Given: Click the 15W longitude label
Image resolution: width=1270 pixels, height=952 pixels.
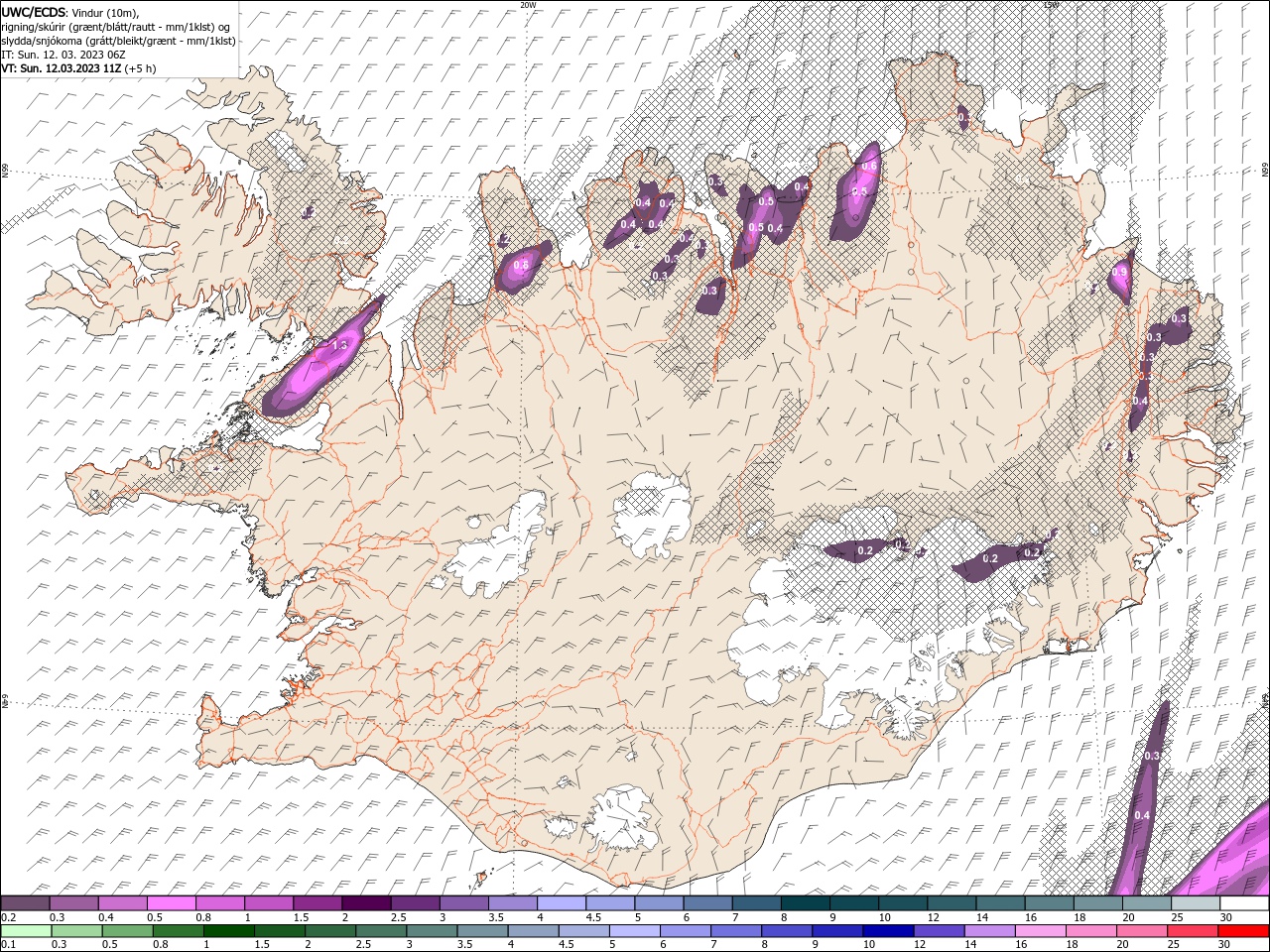Looking at the screenshot, I should click(x=1051, y=5).
